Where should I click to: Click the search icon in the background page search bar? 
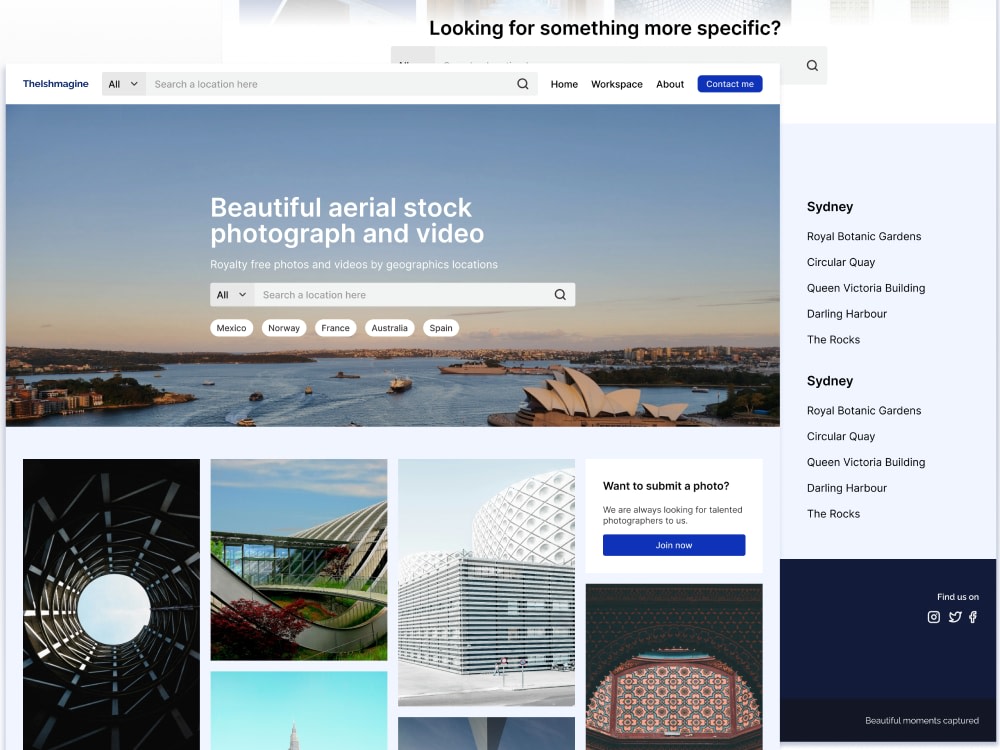812,65
